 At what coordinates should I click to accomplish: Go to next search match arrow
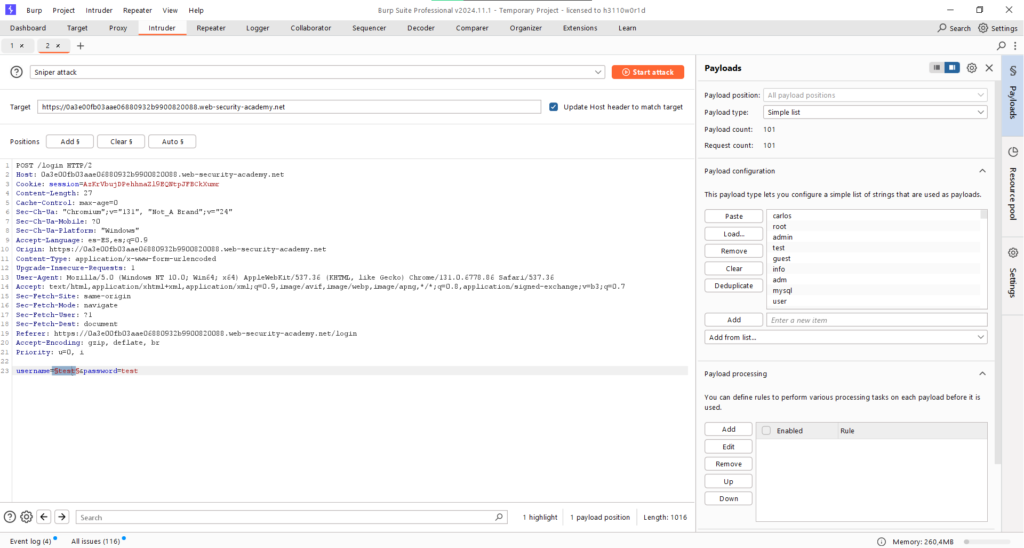(61, 517)
